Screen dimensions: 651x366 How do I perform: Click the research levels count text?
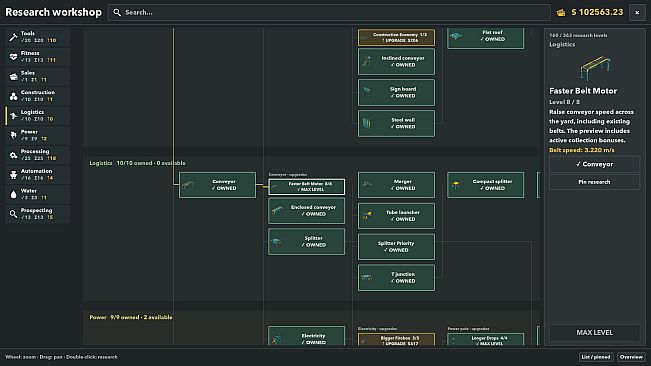[578, 35]
